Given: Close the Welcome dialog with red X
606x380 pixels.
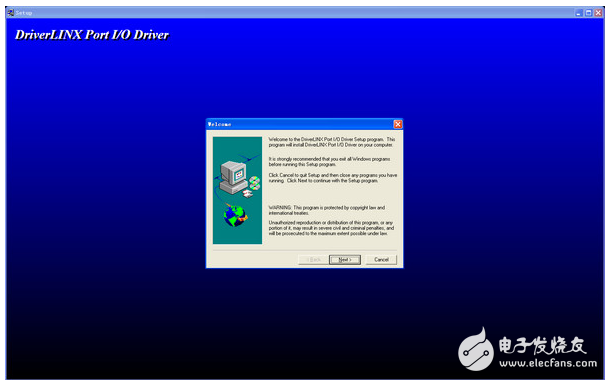Looking at the screenshot, I should click(x=398, y=124).
